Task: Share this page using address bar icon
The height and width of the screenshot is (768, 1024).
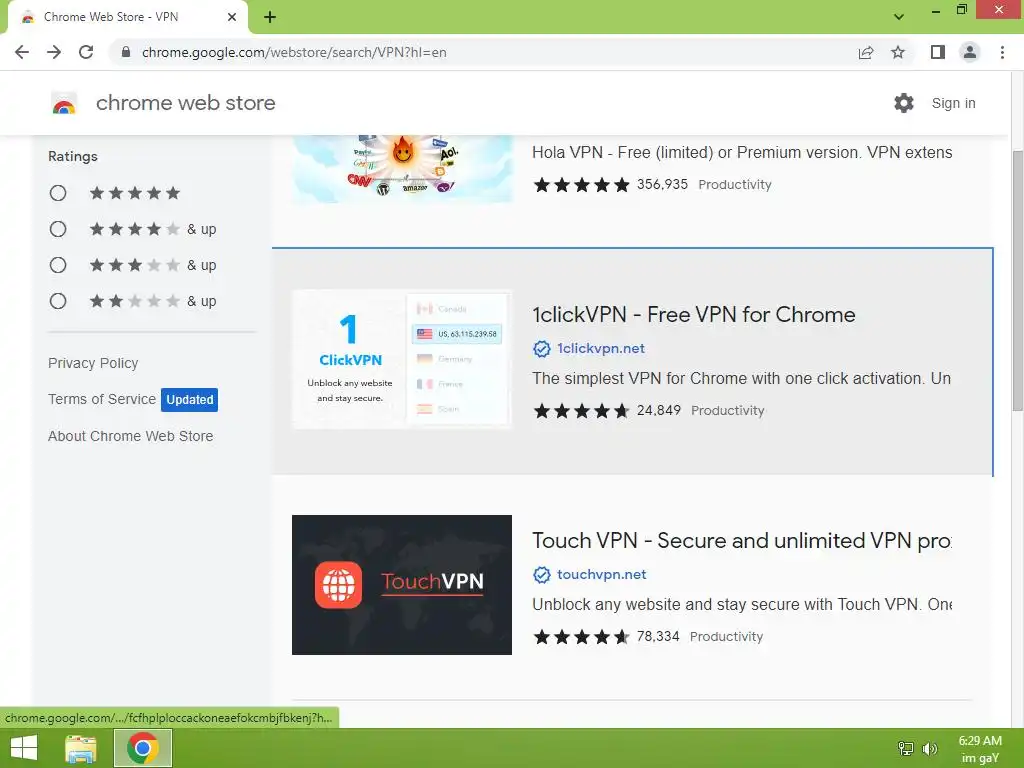Action: 865,52
